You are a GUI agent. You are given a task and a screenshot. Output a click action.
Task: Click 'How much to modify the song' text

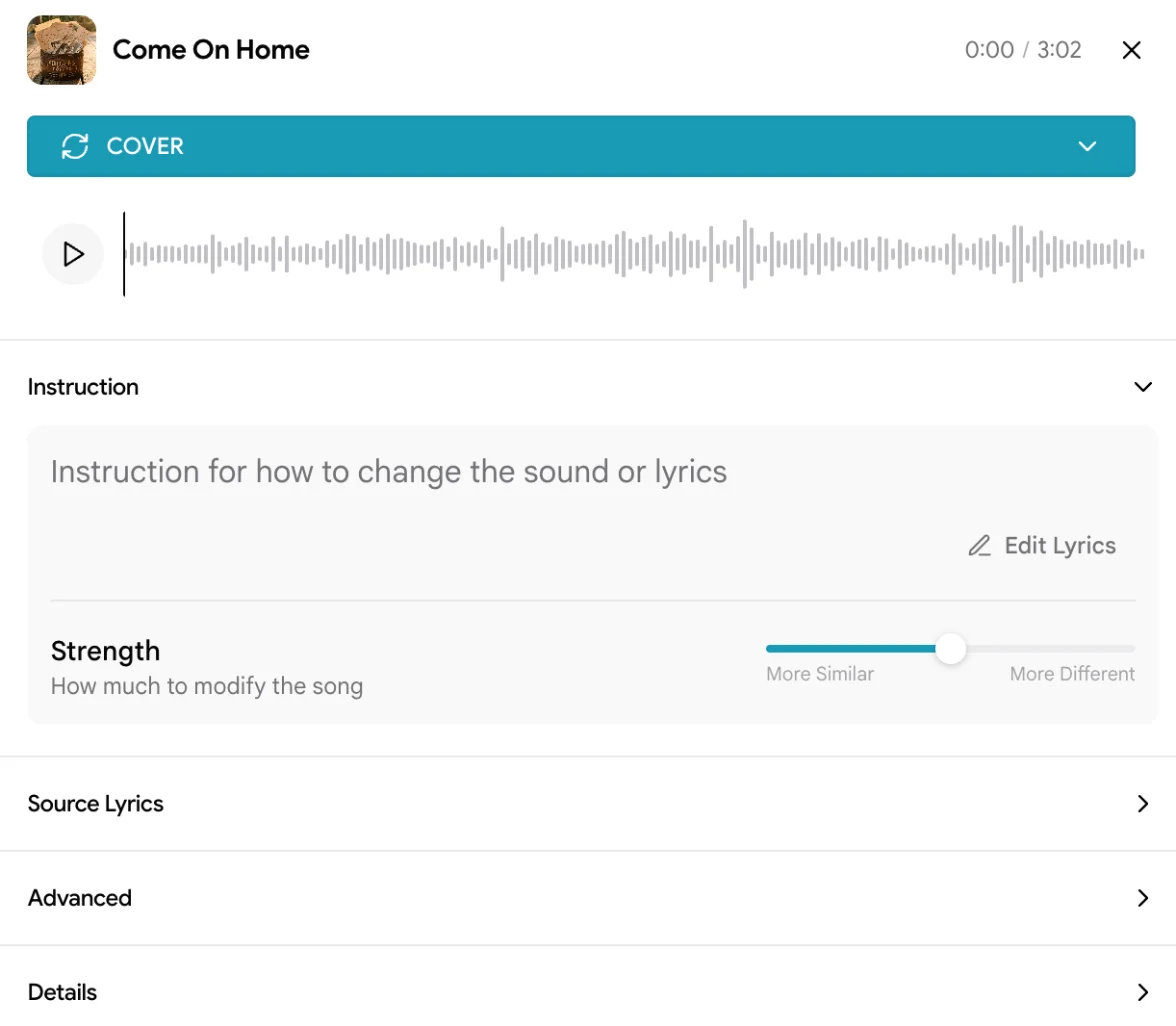207,686
